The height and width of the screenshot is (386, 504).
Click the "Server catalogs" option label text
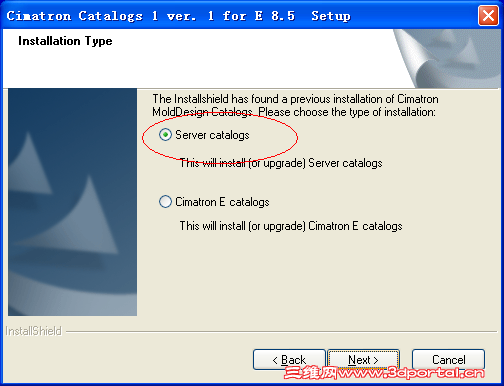point(212,135)
